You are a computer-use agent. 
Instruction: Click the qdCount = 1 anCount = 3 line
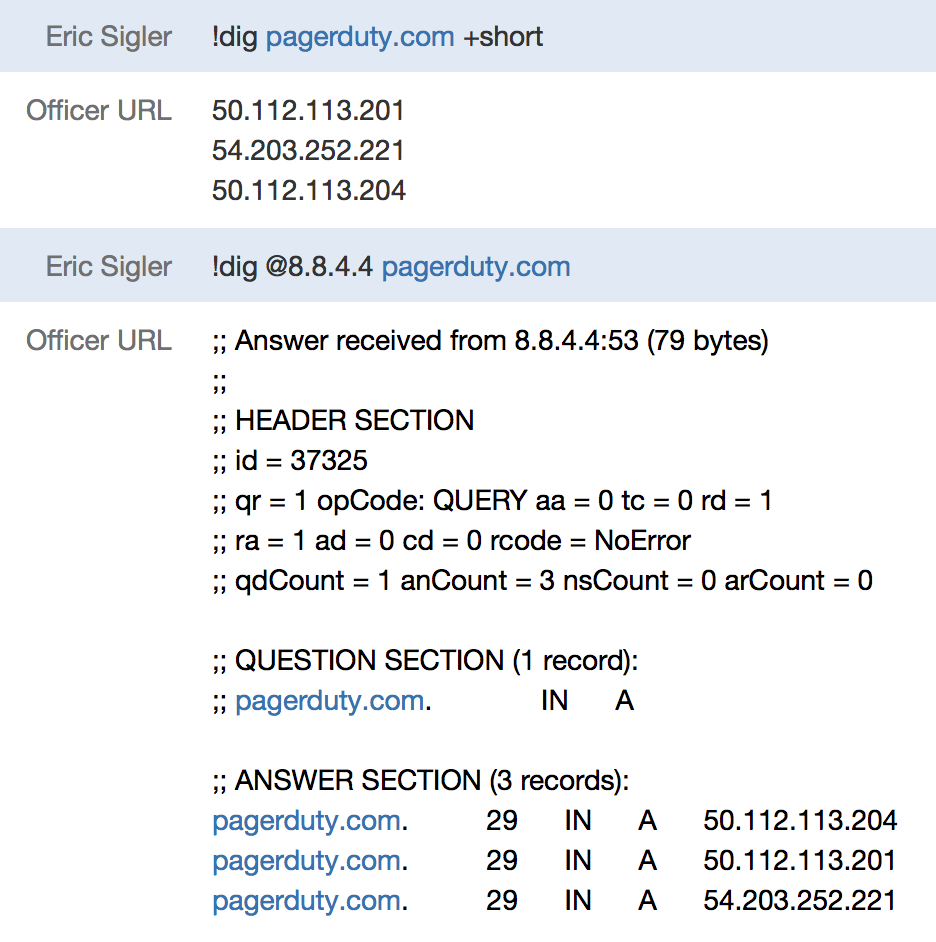click(542, 580)
